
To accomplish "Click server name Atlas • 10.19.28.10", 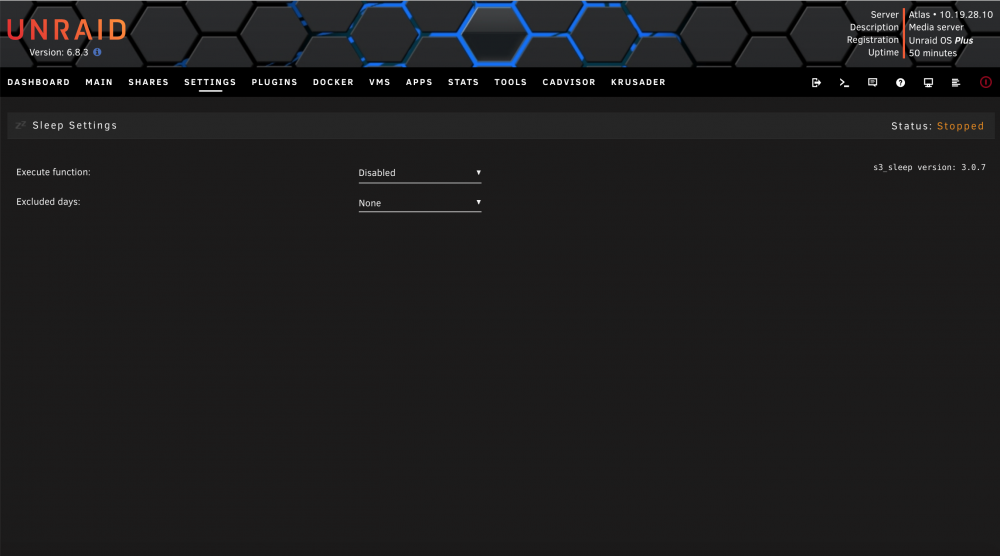I will point(950,15).
